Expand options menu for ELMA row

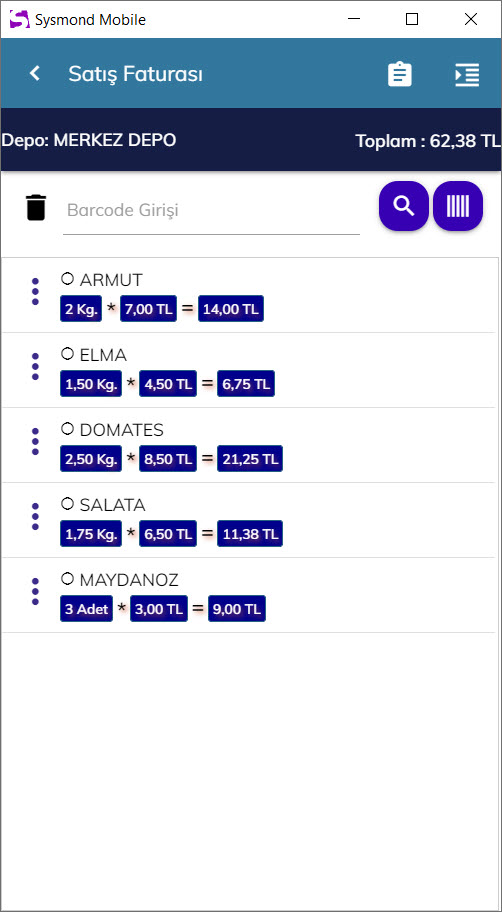click(x=35, y=366)
